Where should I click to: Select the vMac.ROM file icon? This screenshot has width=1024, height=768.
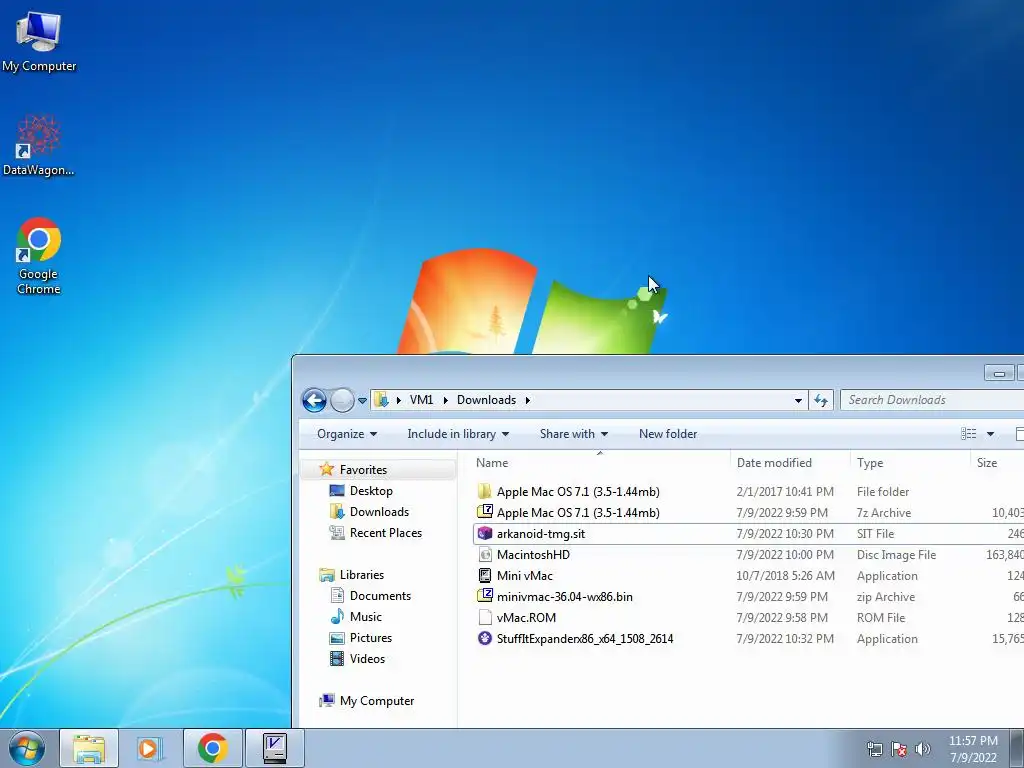[x=485, y=617]
